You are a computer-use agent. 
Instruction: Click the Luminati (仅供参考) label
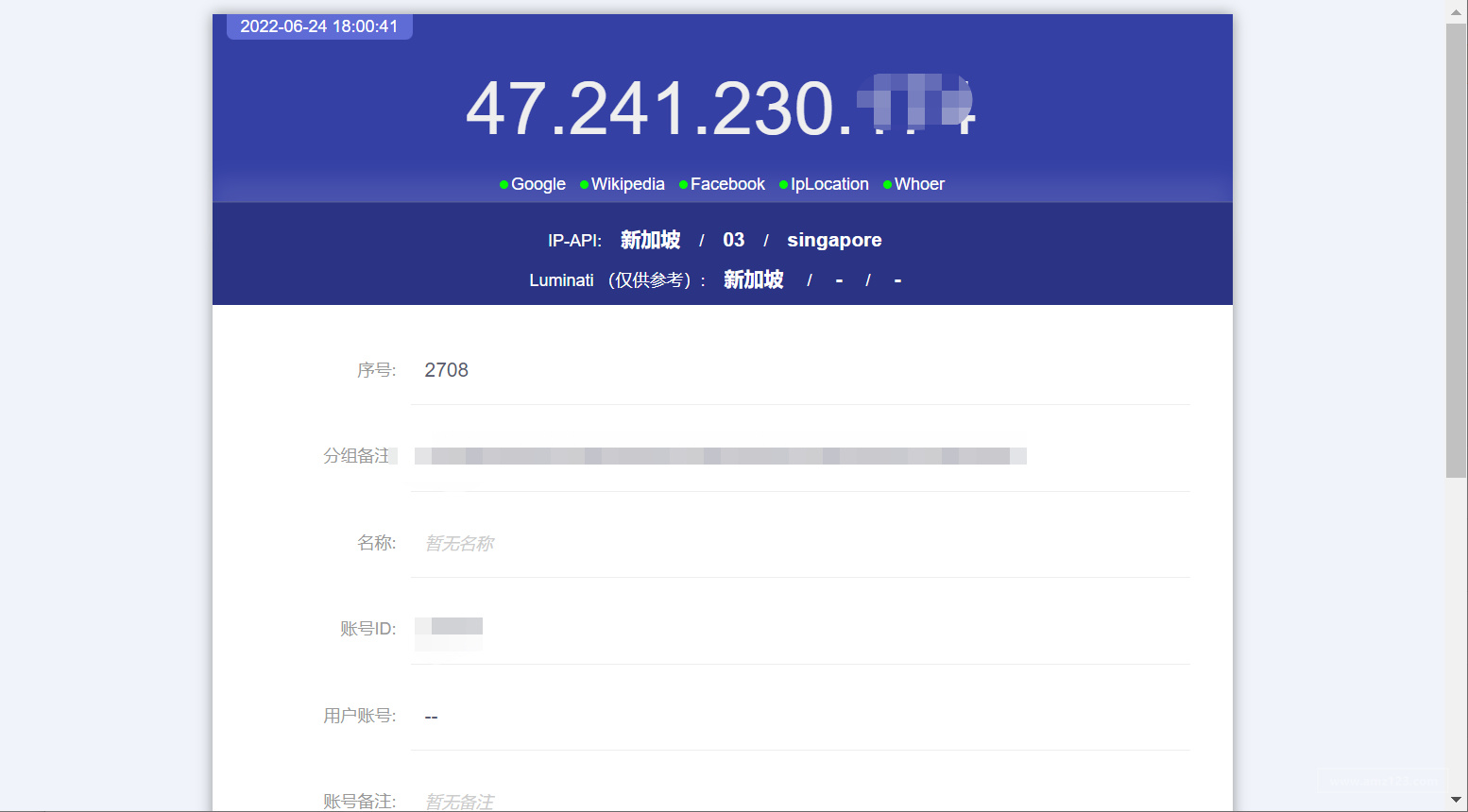point(618,280)
